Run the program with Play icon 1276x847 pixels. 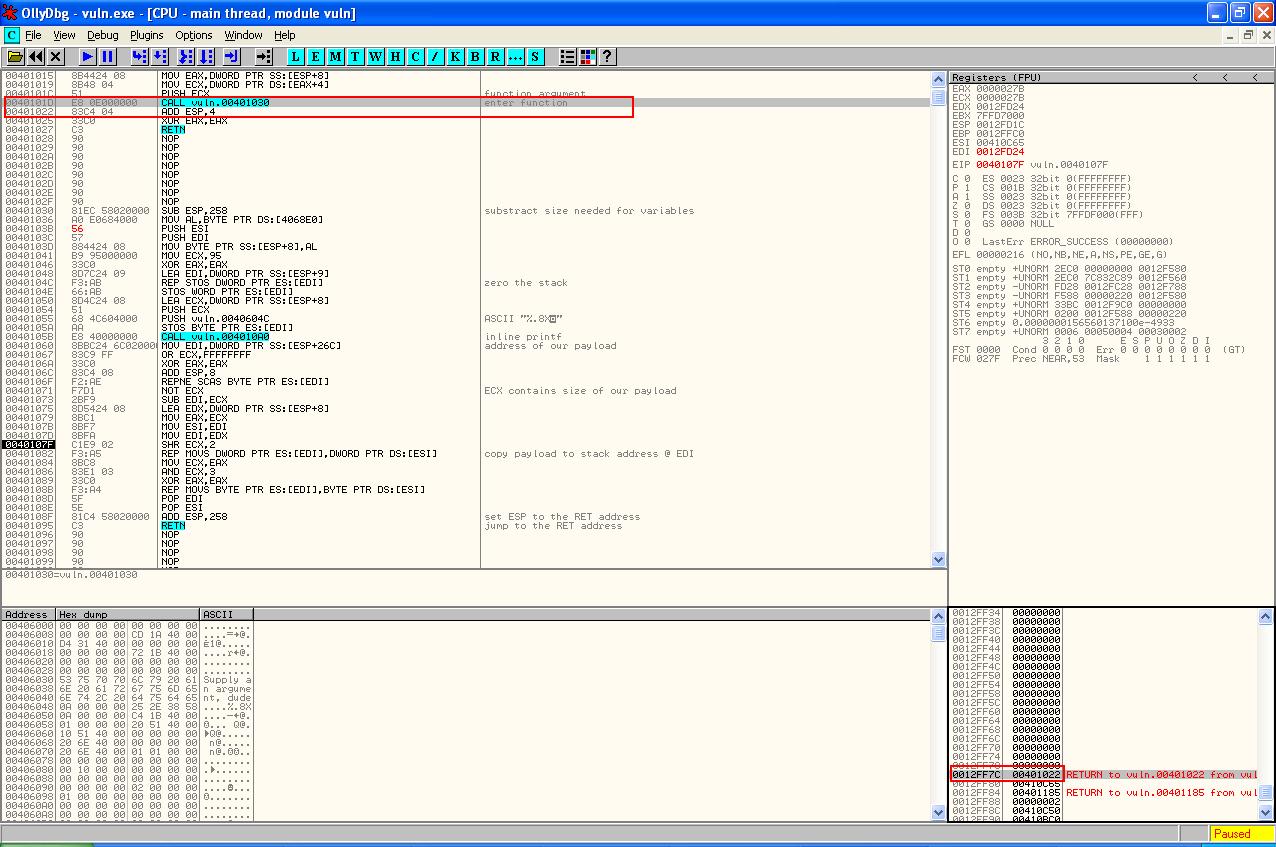tap(88, 57)
